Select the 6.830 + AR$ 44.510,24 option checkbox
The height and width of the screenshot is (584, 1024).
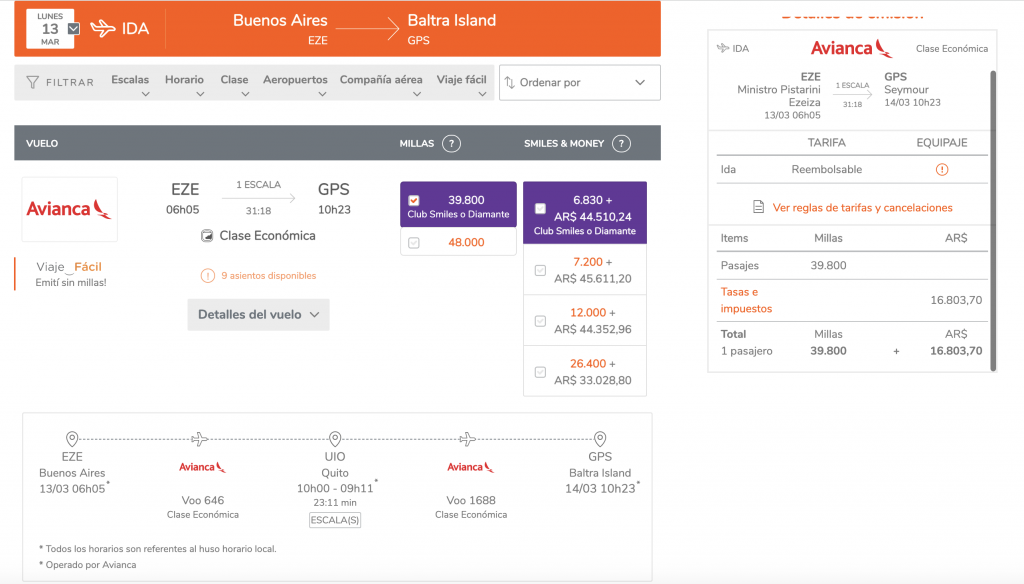(540, 209)
